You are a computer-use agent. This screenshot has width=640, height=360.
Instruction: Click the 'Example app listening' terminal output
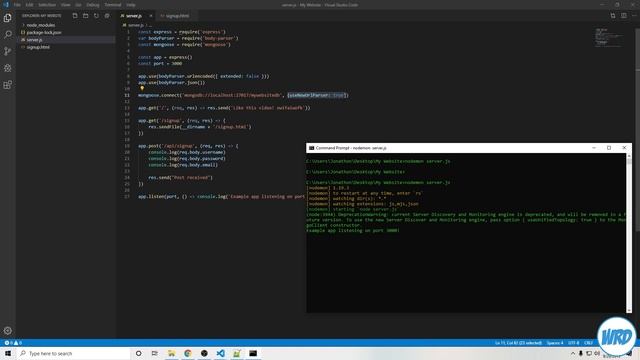pos(353,231)
